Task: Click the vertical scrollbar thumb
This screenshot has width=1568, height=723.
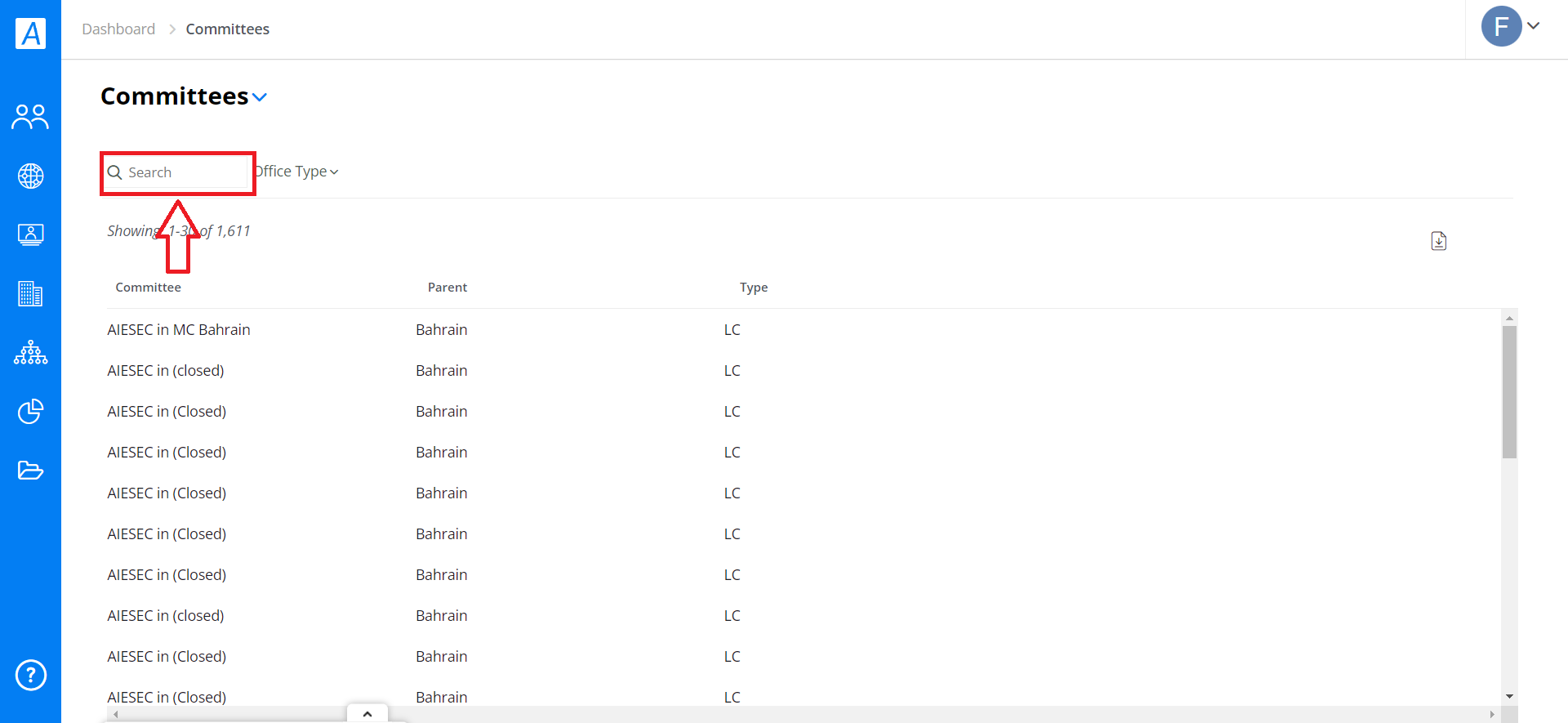Action: [1509, 392]
